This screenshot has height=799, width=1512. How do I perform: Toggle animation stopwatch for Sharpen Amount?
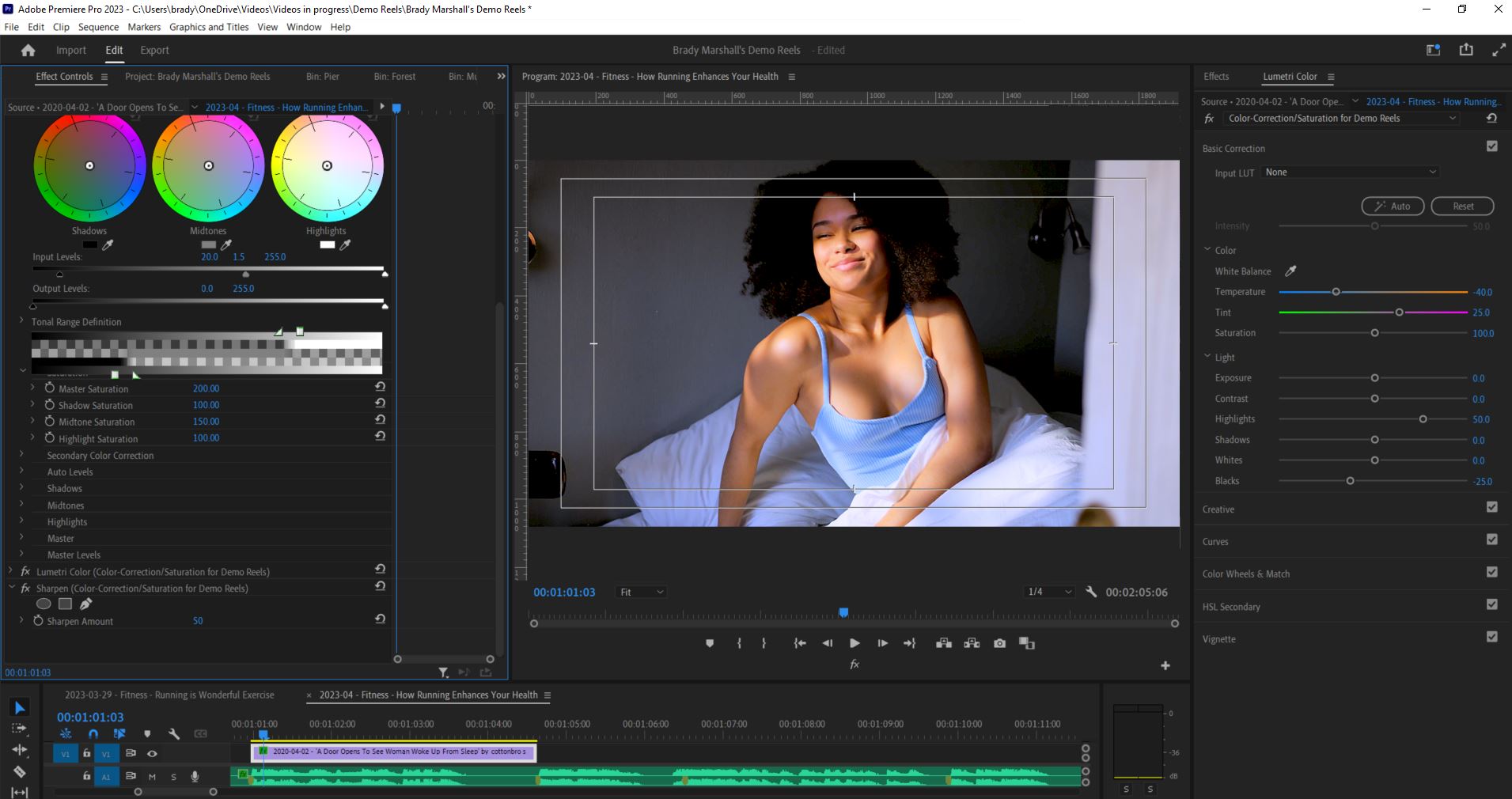(x=38, y=621)
